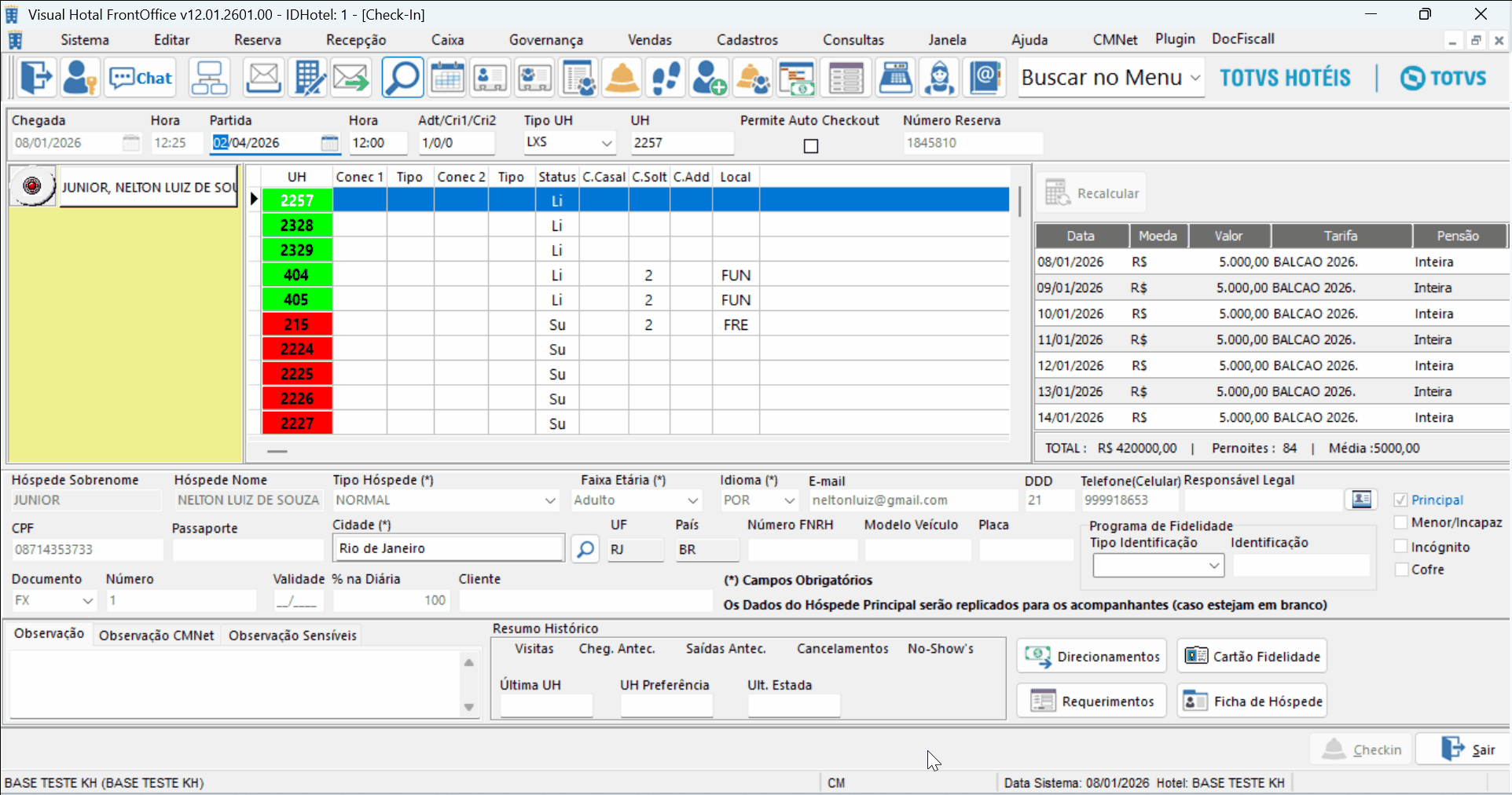Viewport: 1512px width, 795px height.
Task: Expand the Tipo UH dropdown
Action: (x=607, y=143)
